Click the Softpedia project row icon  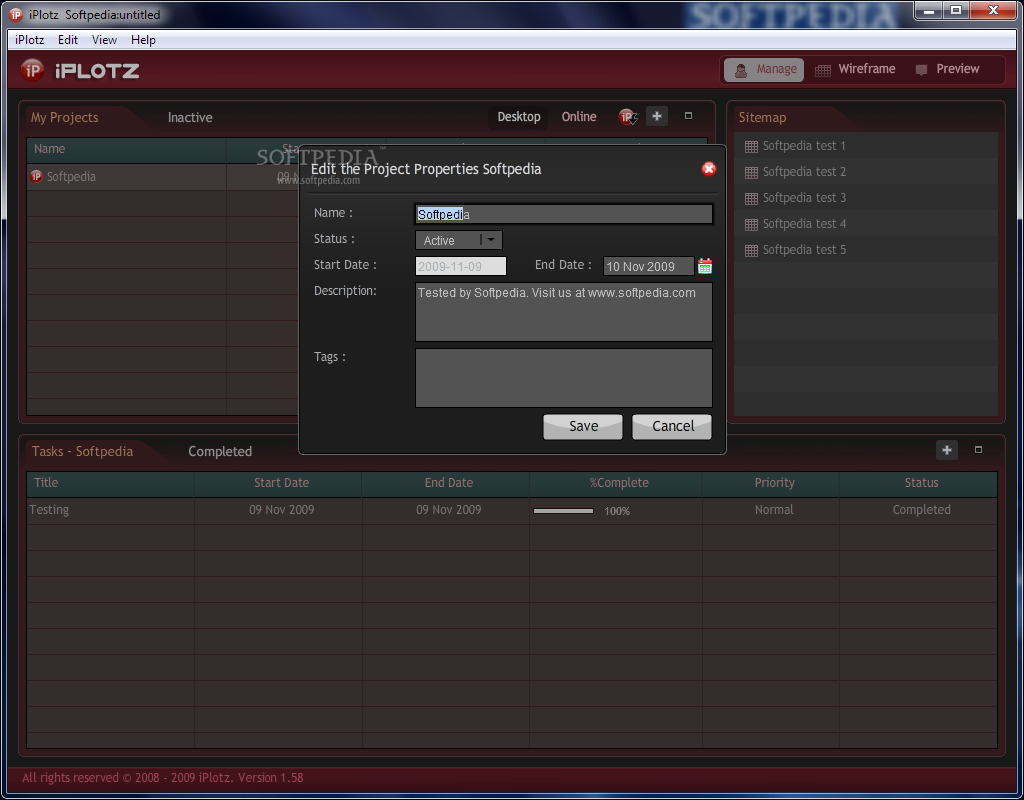click(37, 176)
